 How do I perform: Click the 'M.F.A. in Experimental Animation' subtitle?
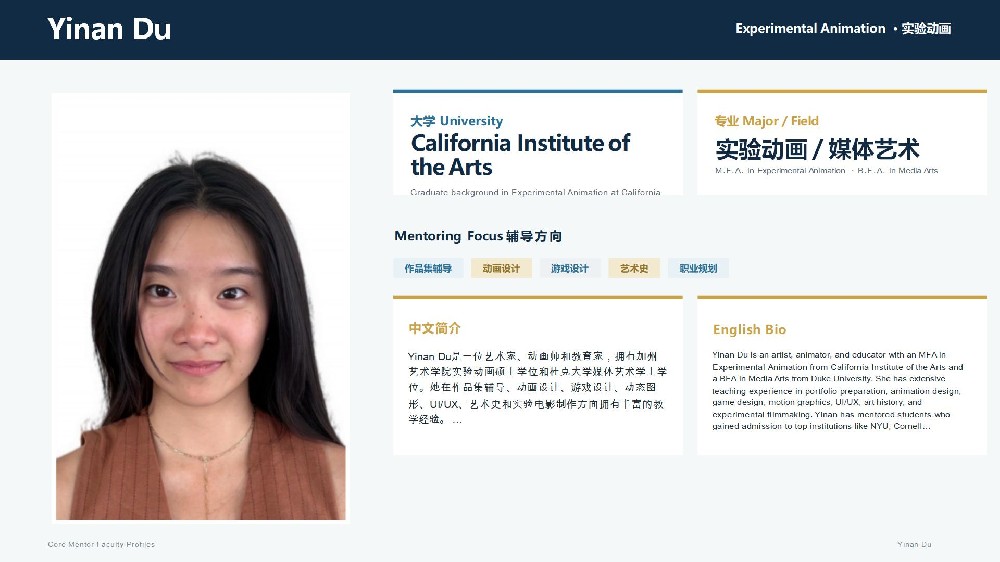[x=780, y=170]
